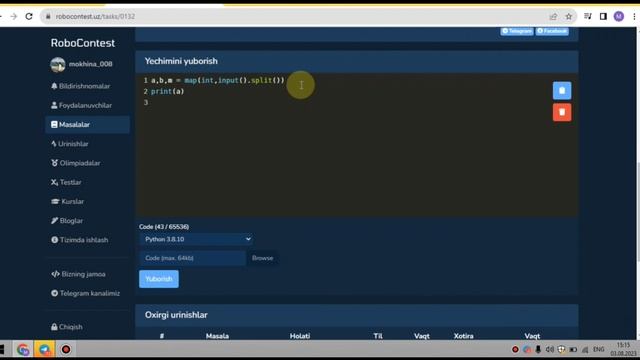Open Google Chrome from the taskbar
Screen dimensions: 640x360
tap(23, 349)
